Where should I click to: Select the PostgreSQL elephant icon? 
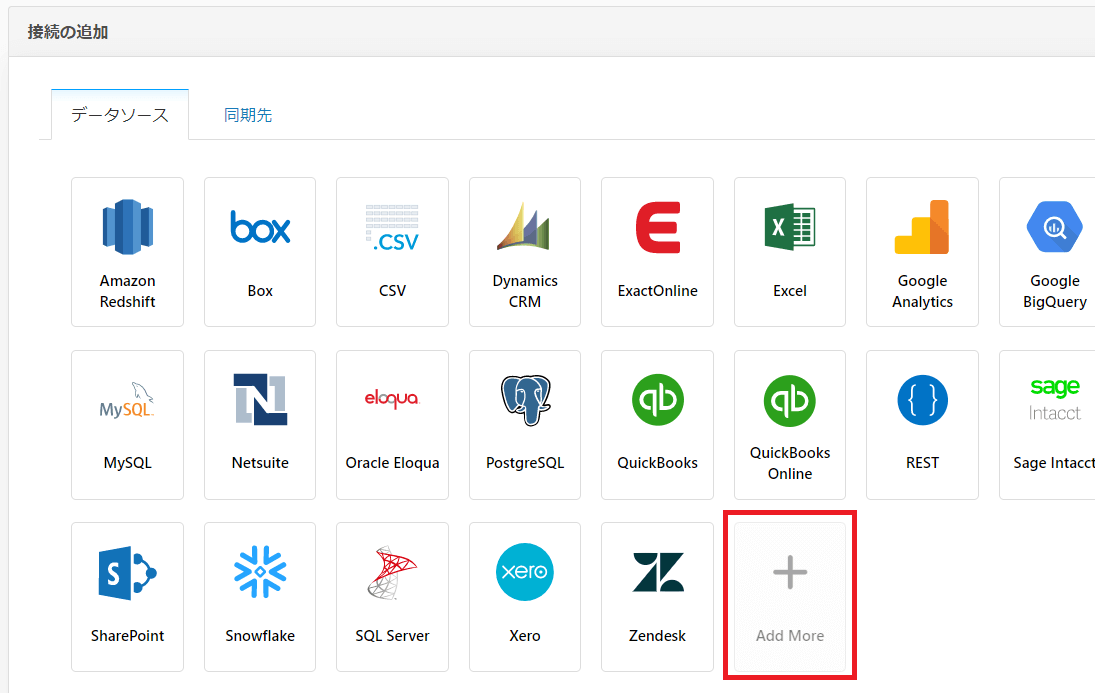tap(525, 400)
